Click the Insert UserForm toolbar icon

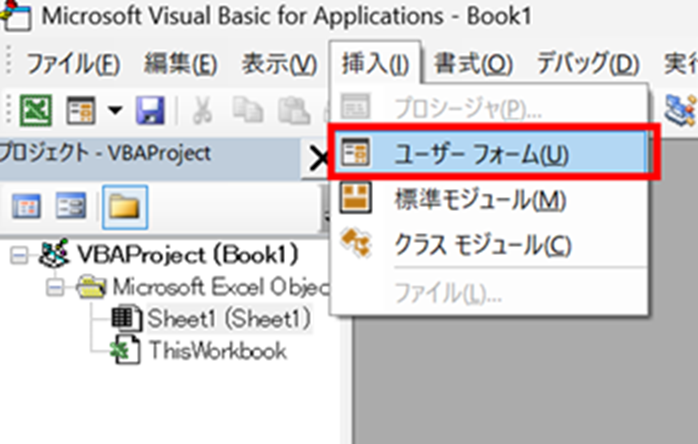[81, 110]
